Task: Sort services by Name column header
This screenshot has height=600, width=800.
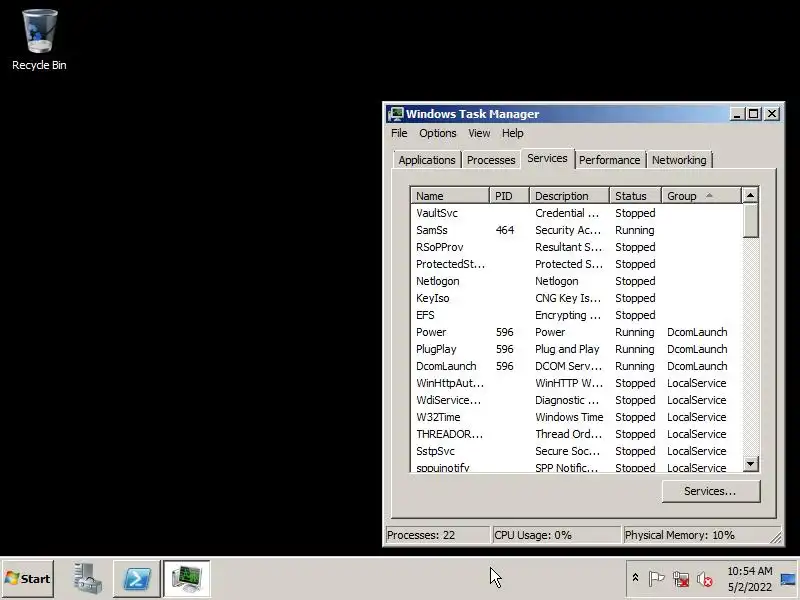Action: pyautogui.click(x=450, y=196)
